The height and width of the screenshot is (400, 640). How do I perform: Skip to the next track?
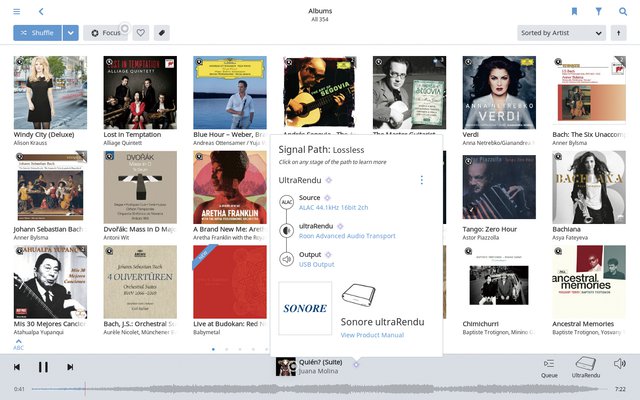coord(70,367)
